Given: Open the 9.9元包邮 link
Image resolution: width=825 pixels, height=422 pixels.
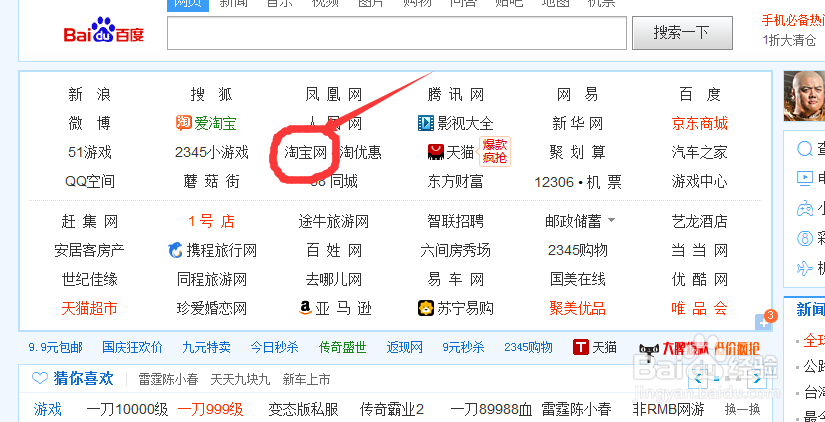Looking at the screenshot, I should (x=56, y=348).
